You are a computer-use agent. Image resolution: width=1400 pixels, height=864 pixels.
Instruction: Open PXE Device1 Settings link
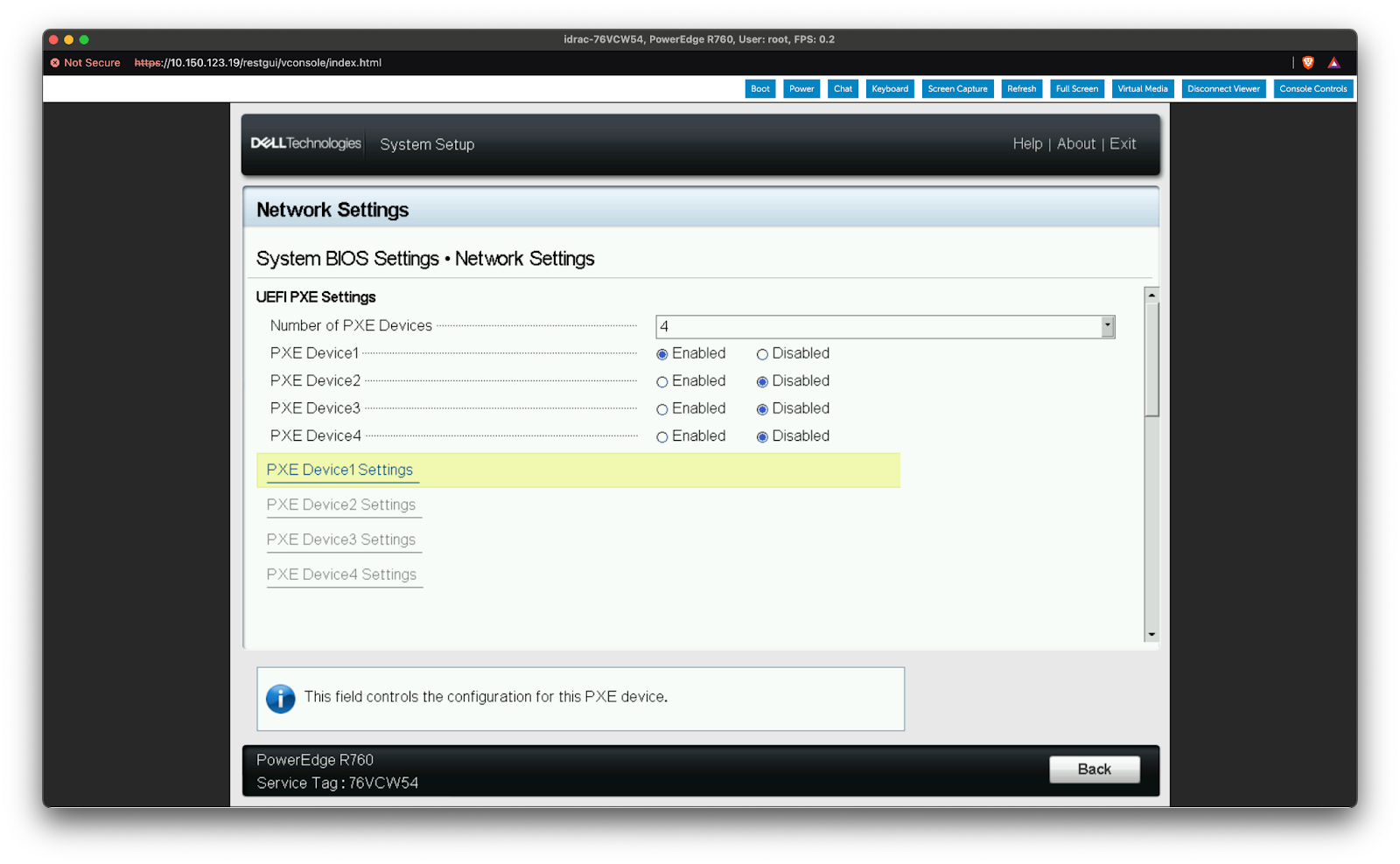coord(339,470)
